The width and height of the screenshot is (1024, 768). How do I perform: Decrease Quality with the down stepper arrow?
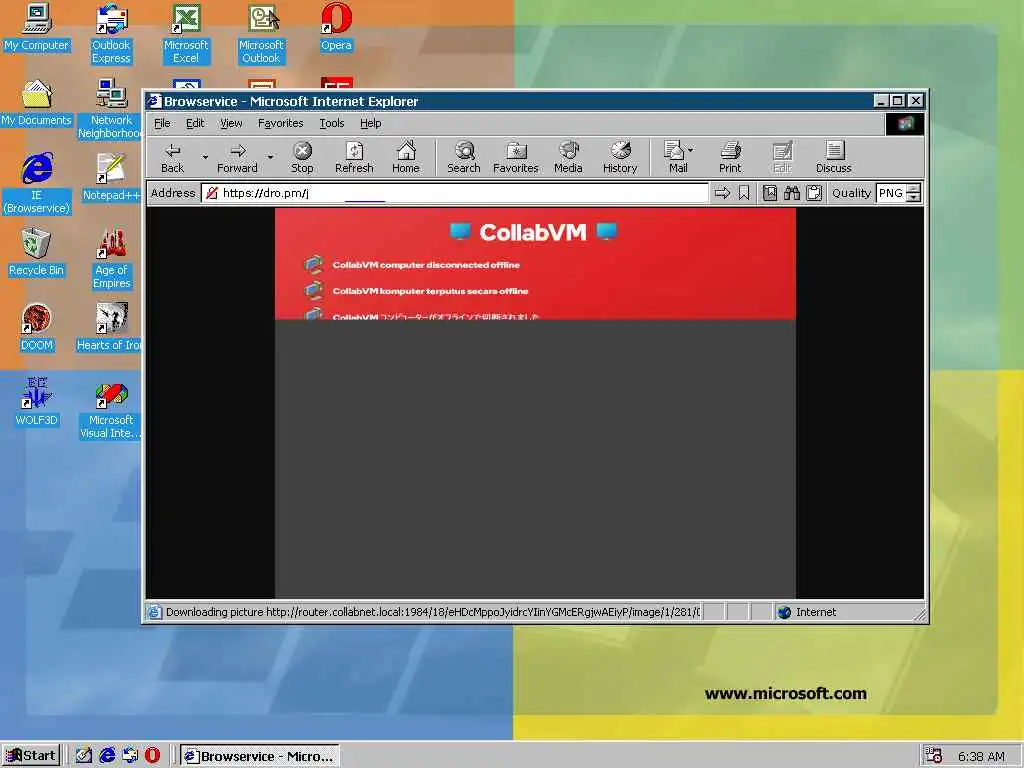(x=914, y=197)
